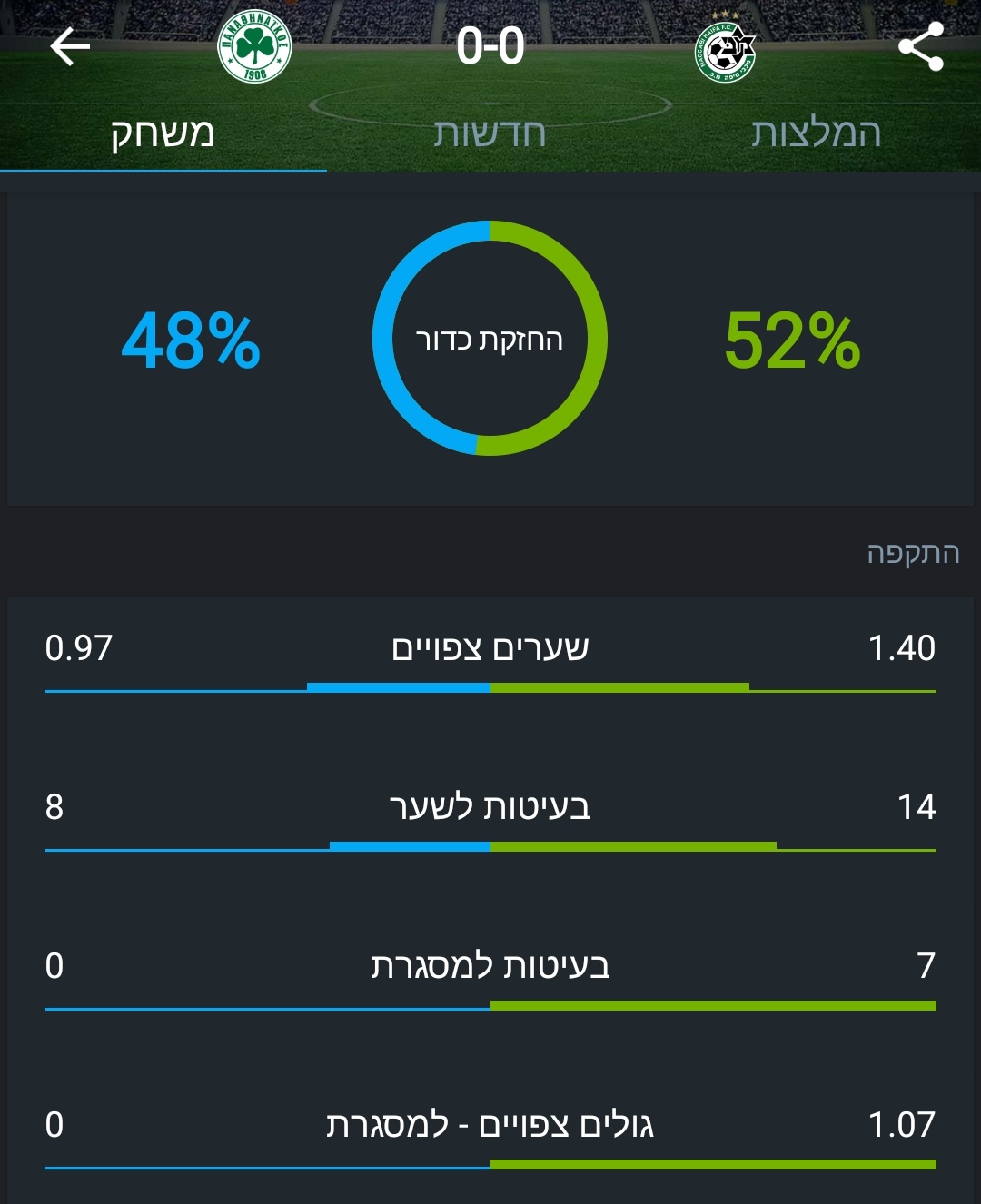Screen dimensions: 981x1204
Task: Open the Panathinaikos shamrock team logo
Action: [255, 47]
